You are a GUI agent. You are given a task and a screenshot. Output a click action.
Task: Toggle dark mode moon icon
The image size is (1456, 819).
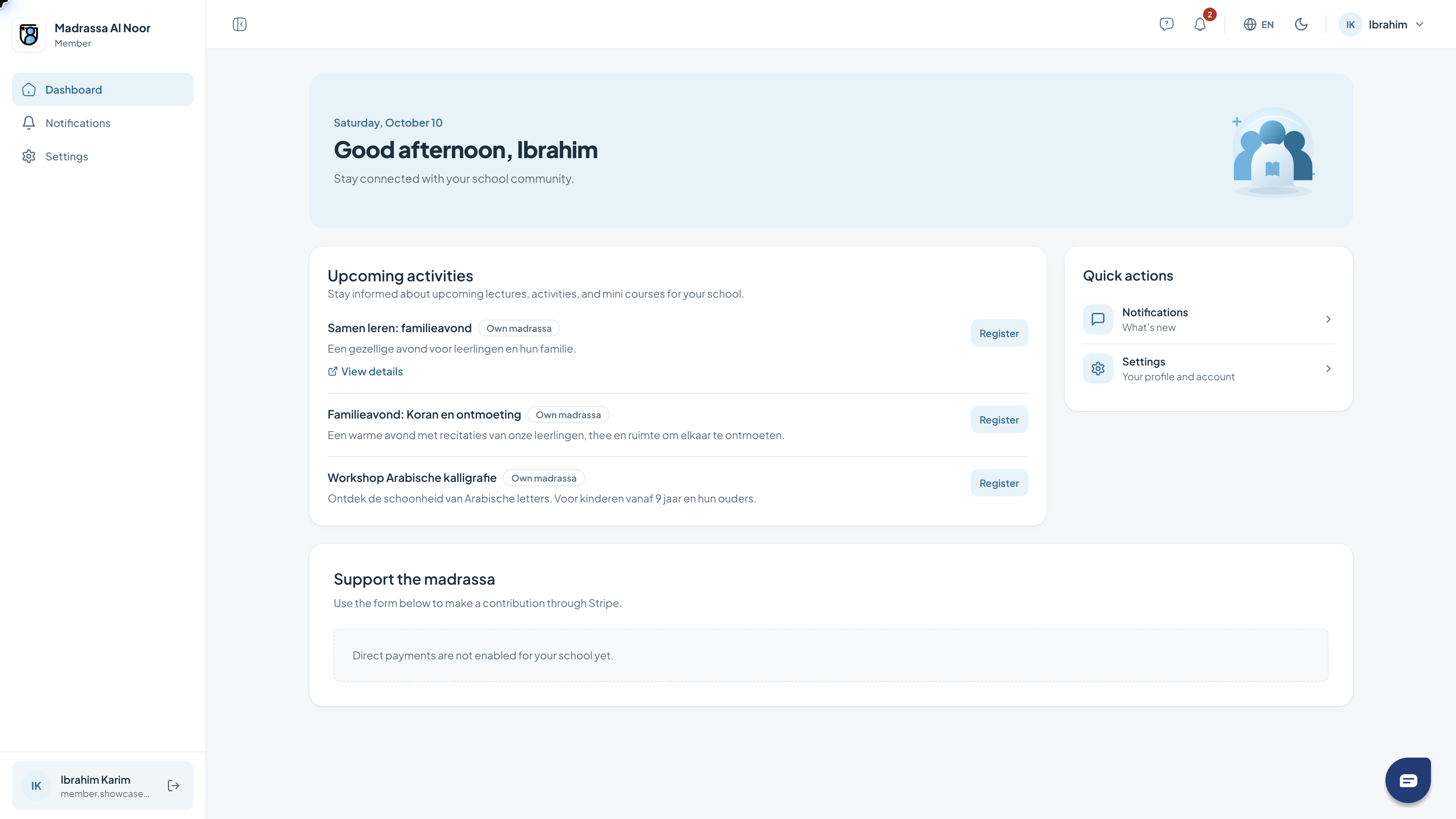coord(1301,24)
